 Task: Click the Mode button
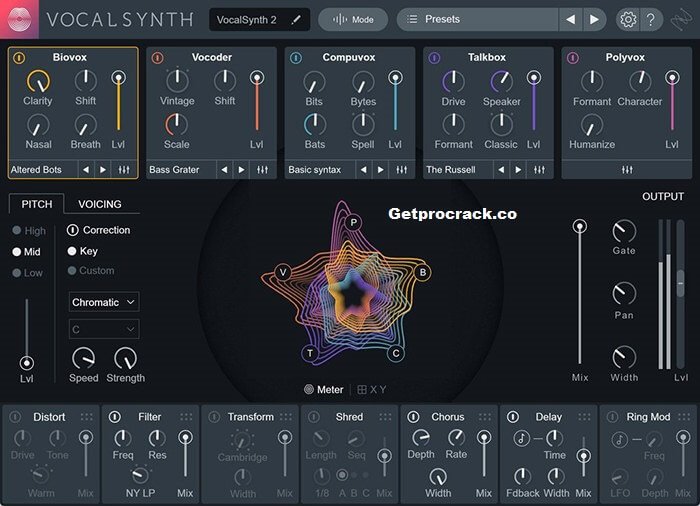(x=352, y=19)
